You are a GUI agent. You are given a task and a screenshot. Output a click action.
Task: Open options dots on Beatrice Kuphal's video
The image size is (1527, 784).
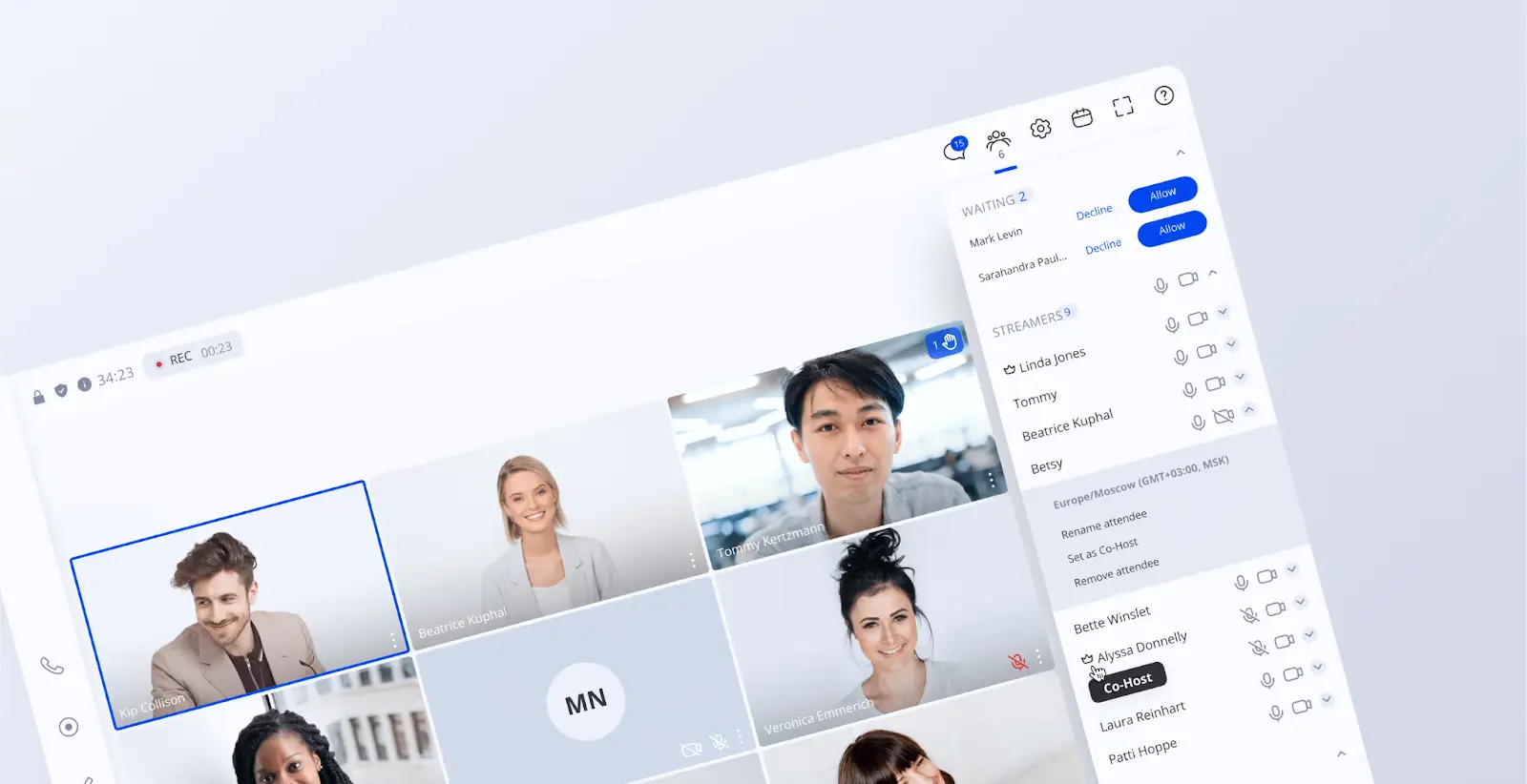click(692, 560)
